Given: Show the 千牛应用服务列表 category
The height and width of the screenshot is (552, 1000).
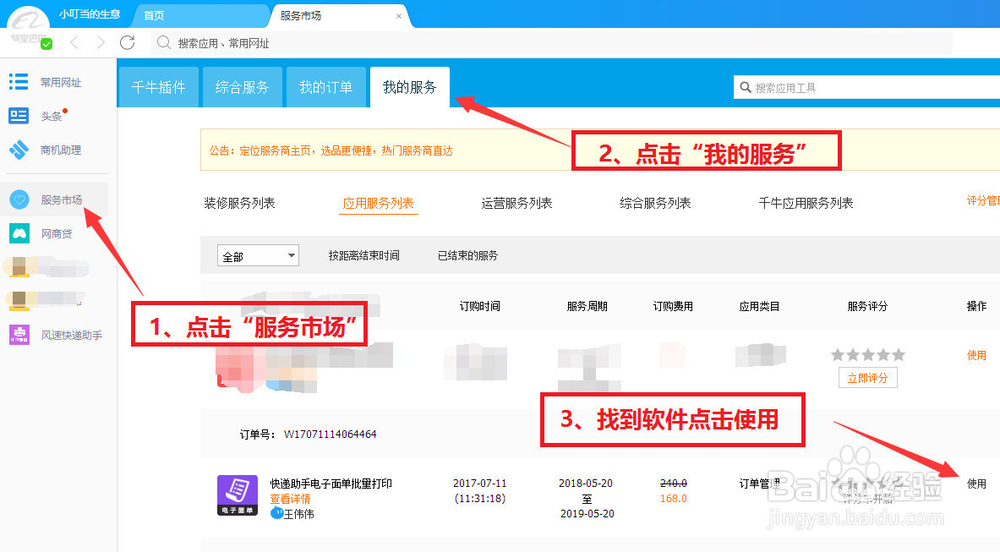Looking at the screenshot, I should tap(805, 203).
